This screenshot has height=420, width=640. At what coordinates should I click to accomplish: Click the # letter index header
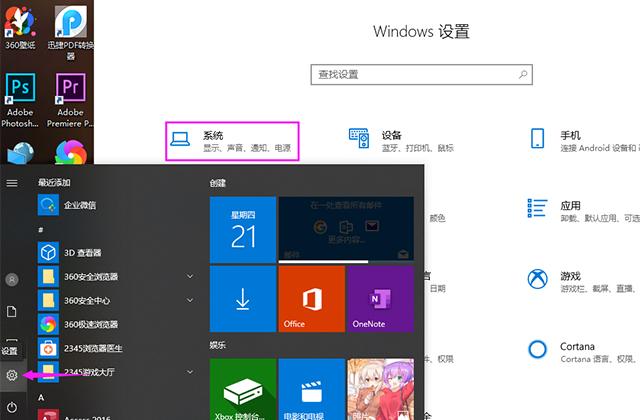[40, 230]
